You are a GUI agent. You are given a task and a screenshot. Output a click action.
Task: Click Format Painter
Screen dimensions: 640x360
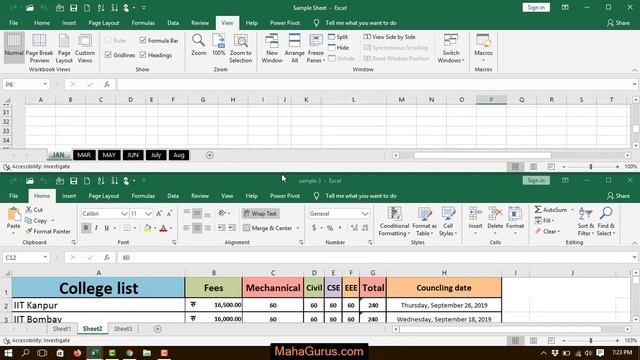48,231
